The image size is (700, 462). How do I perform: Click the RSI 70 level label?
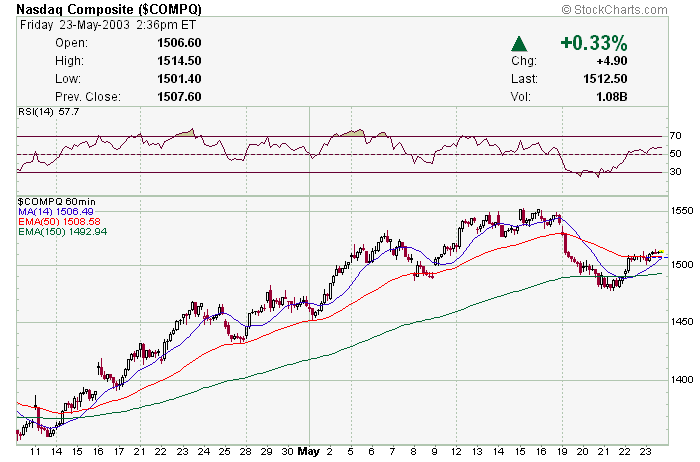tap(675, 136)
